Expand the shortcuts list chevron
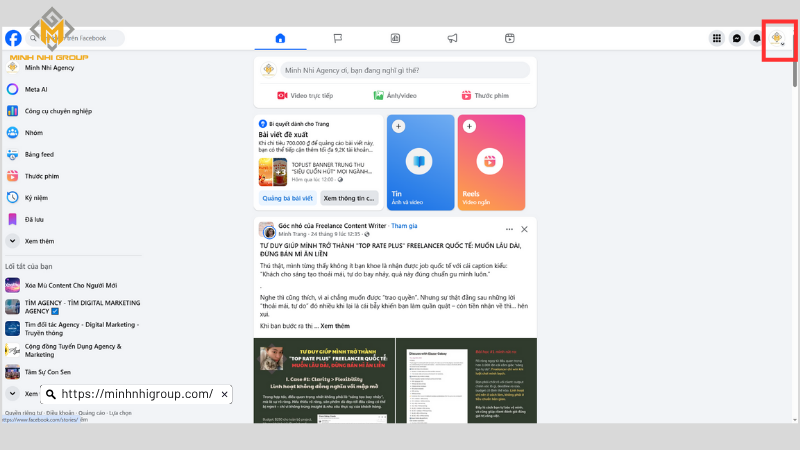 click(x=13, y=393)
